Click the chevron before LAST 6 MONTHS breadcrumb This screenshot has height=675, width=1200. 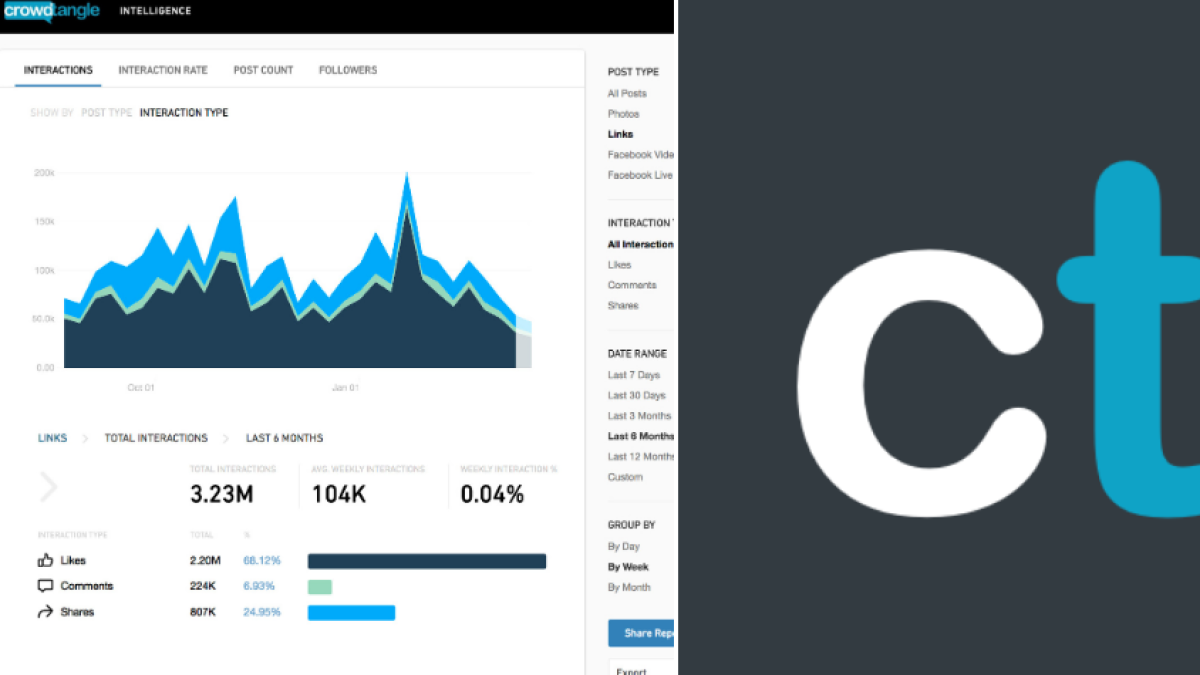[228, 438]
